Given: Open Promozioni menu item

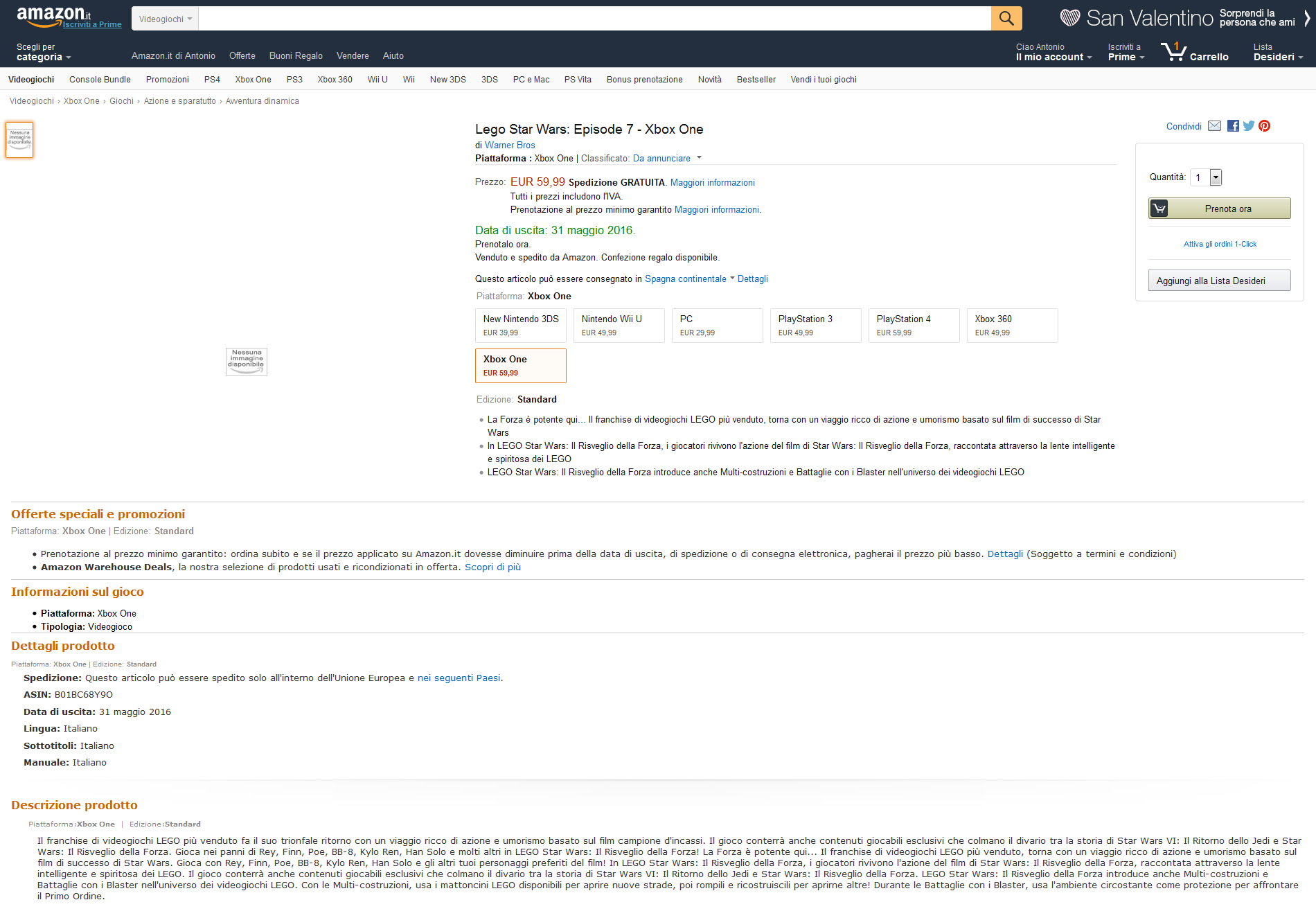Looking at the screenshot, I should click(168, 80).
